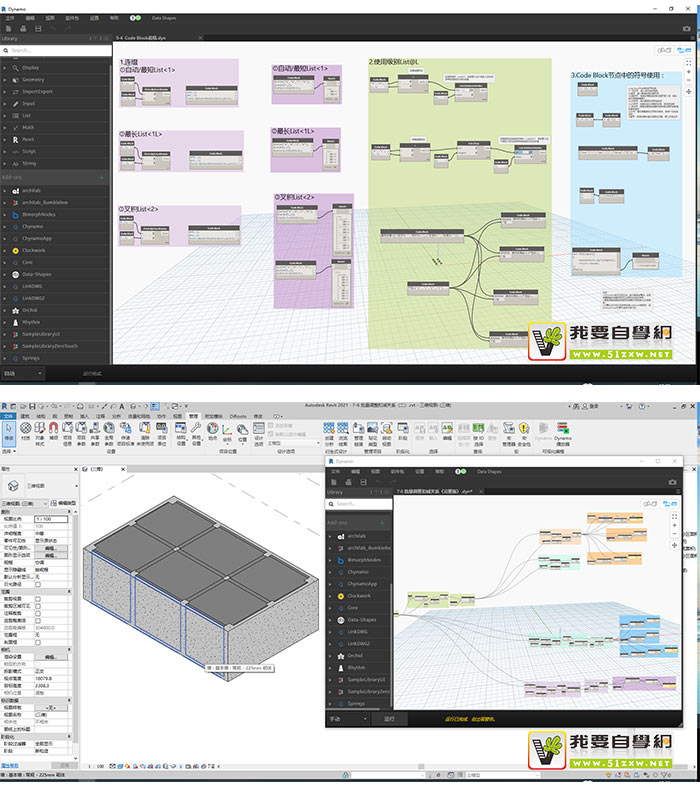700x789 pixels.
Task: Click view scale 1 : 100 field in Properties
Action: coord(51,519)
